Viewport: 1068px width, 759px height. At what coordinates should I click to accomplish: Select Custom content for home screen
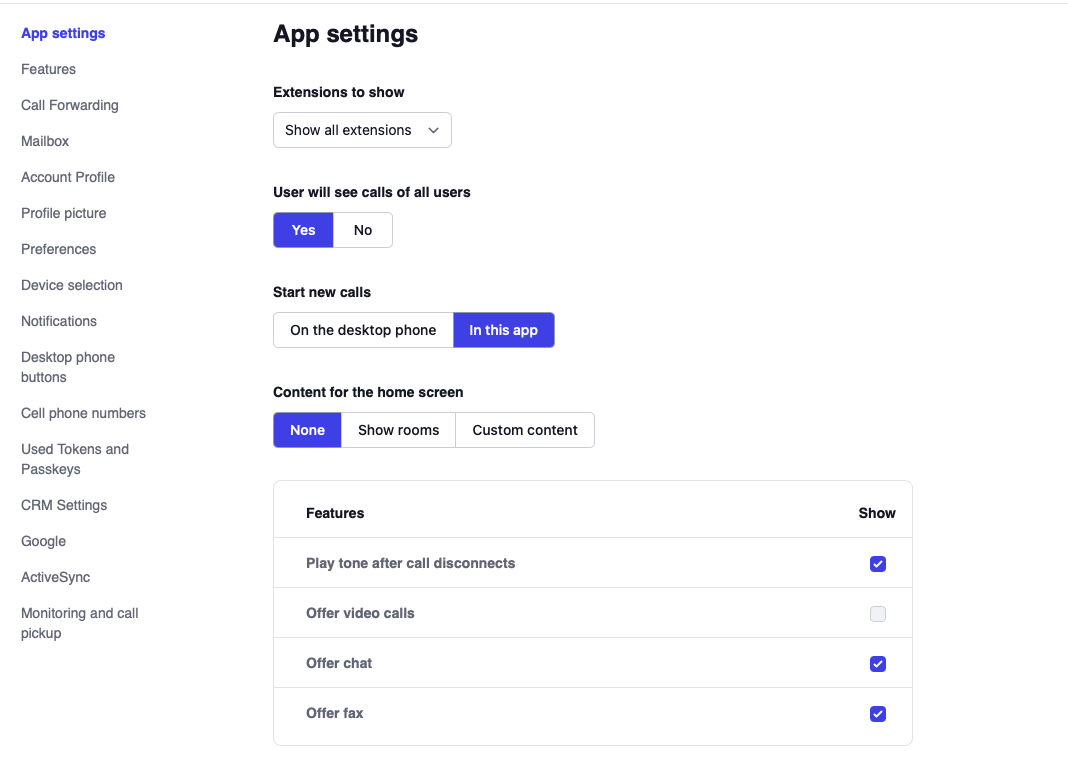(x=524, y=430)
